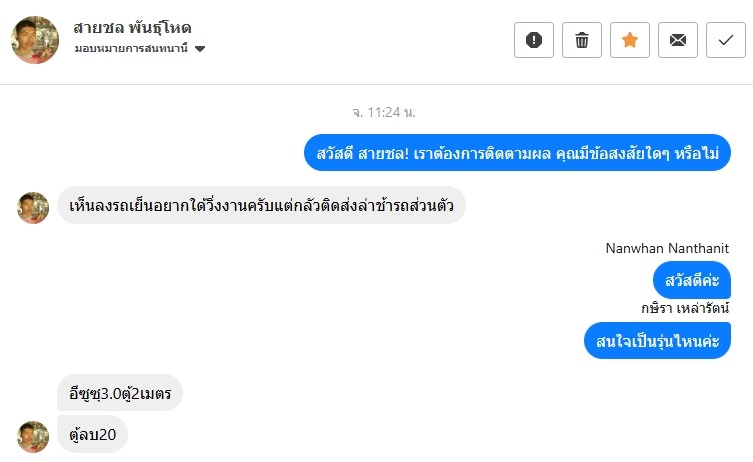Viewport: 753px width, 462px height.
Task: Click the contact's header profile picture
Action: tap(35, 39)
